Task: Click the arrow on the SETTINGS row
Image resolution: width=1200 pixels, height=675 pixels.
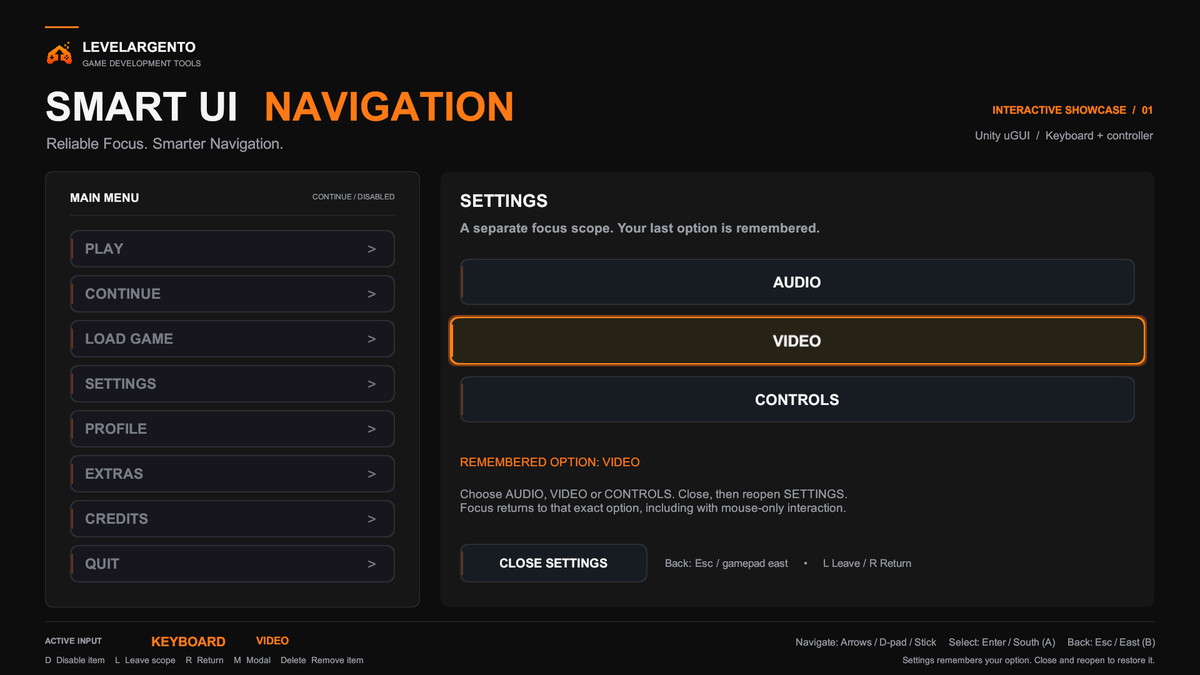Action: pyautogui.click(x=372, y=384)
